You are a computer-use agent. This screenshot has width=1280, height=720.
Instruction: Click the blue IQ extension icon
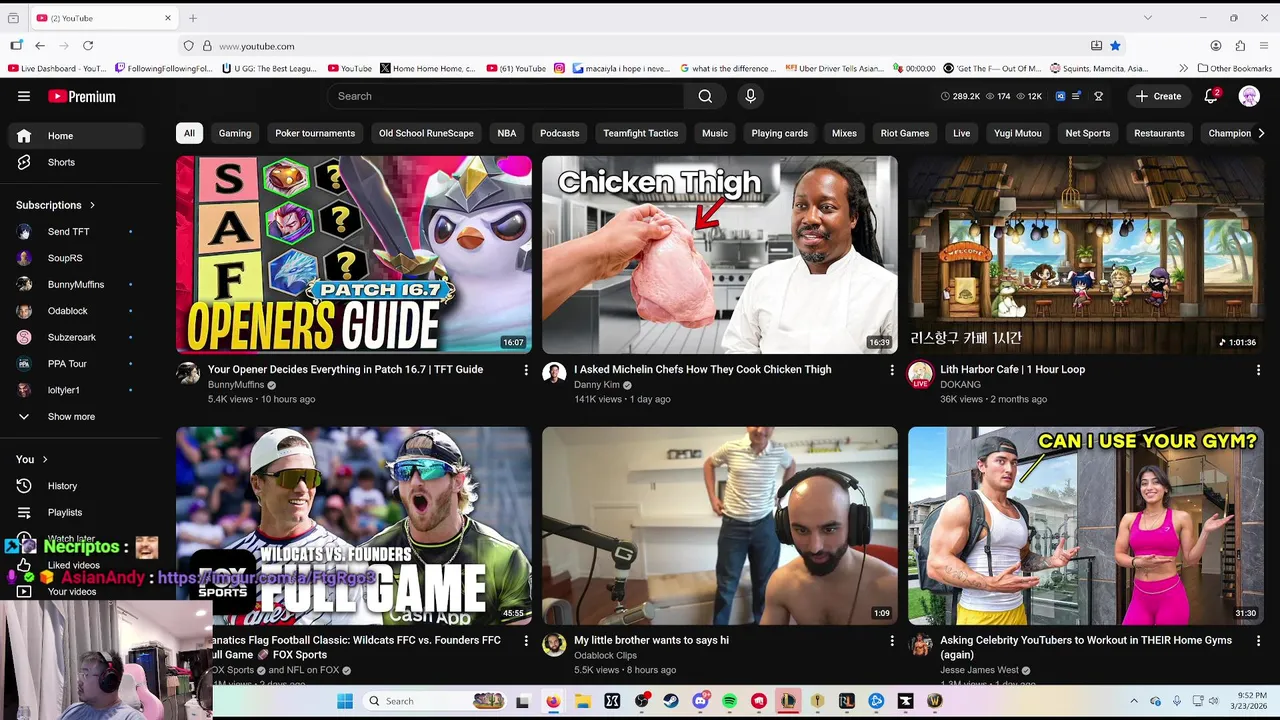coord(1061,96)
